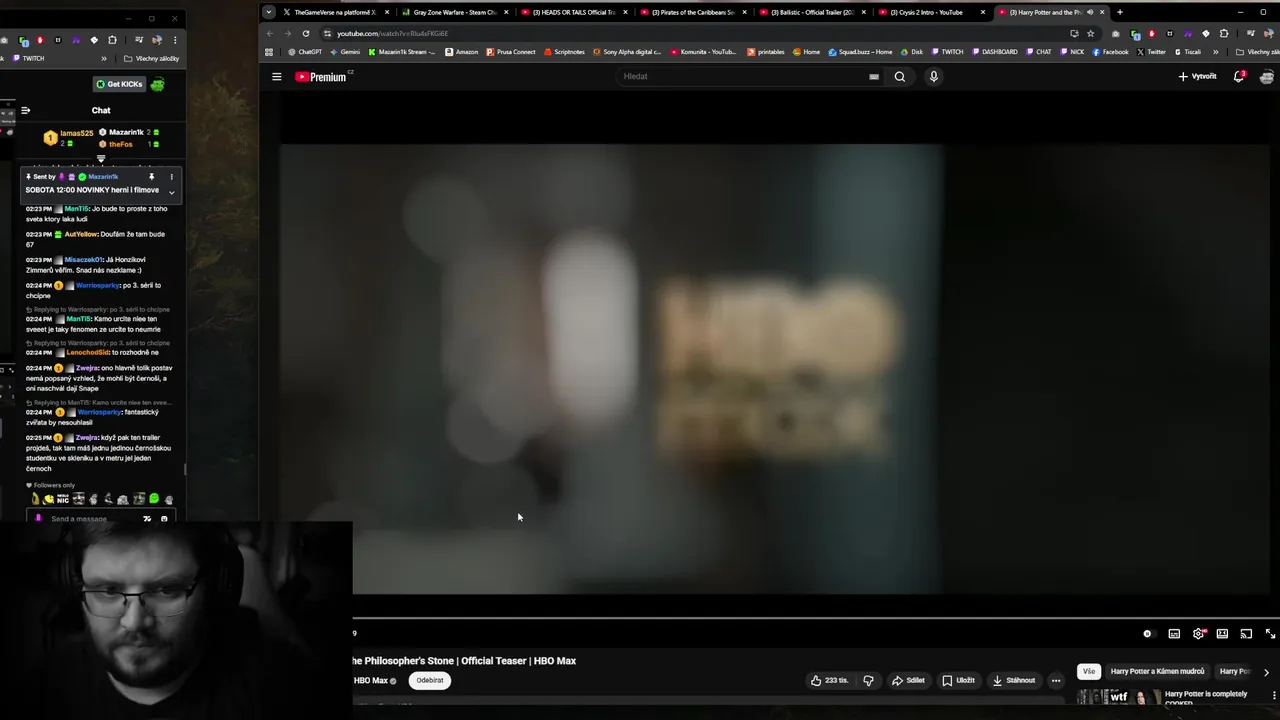Switch to Ballistic Official Trailer tab
Viewport: 1280px width, 720px height.
812,12
